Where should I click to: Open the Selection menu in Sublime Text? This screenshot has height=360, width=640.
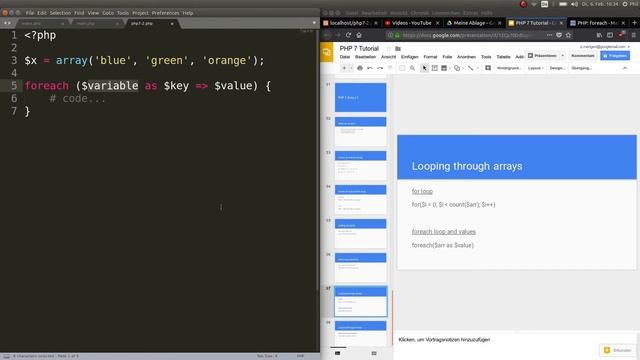click(x=60, y=13)
